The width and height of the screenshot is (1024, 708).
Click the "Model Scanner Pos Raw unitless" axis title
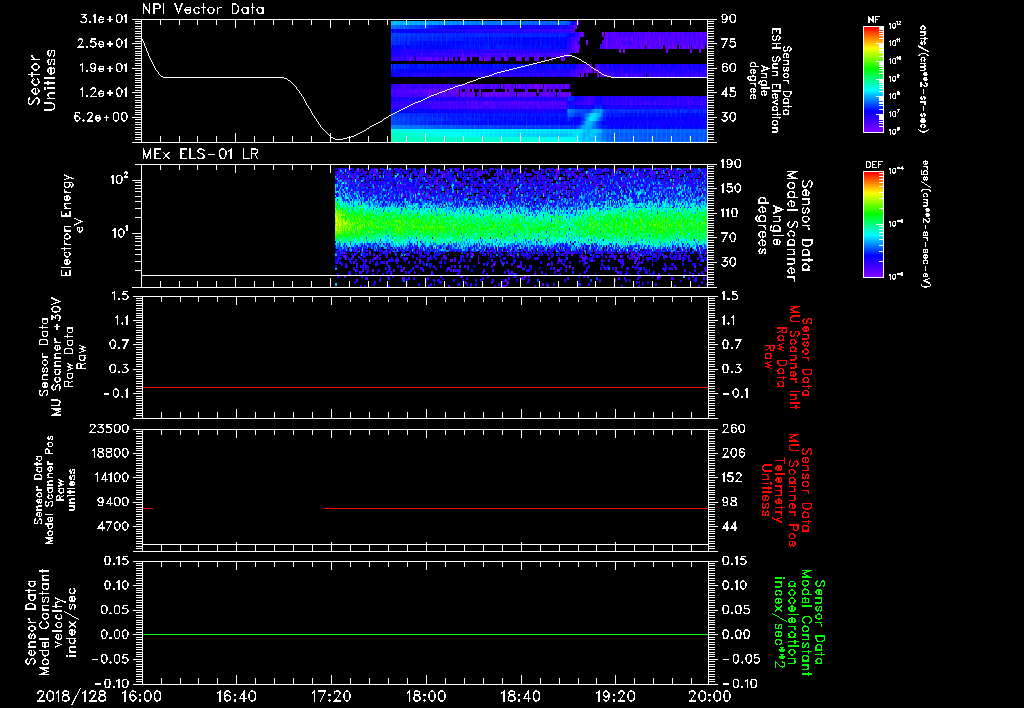54,490
